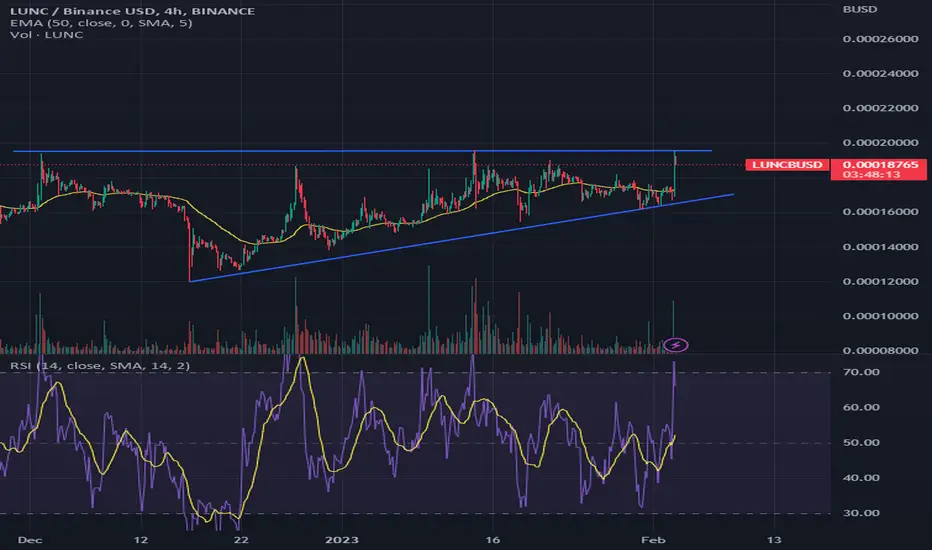Click the RSI 30.00 scale label
Image resolution: width=932 pixels, height=550 pixels.
pyautogui.click(x=861, y=513)
